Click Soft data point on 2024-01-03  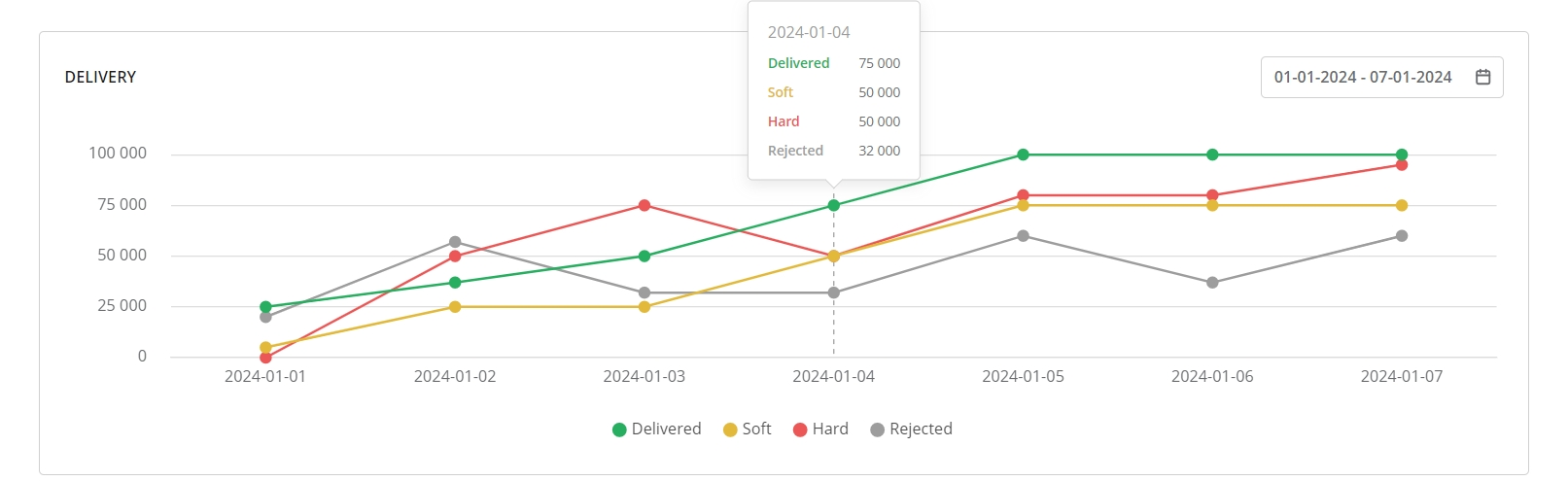[x=645, y=307]
